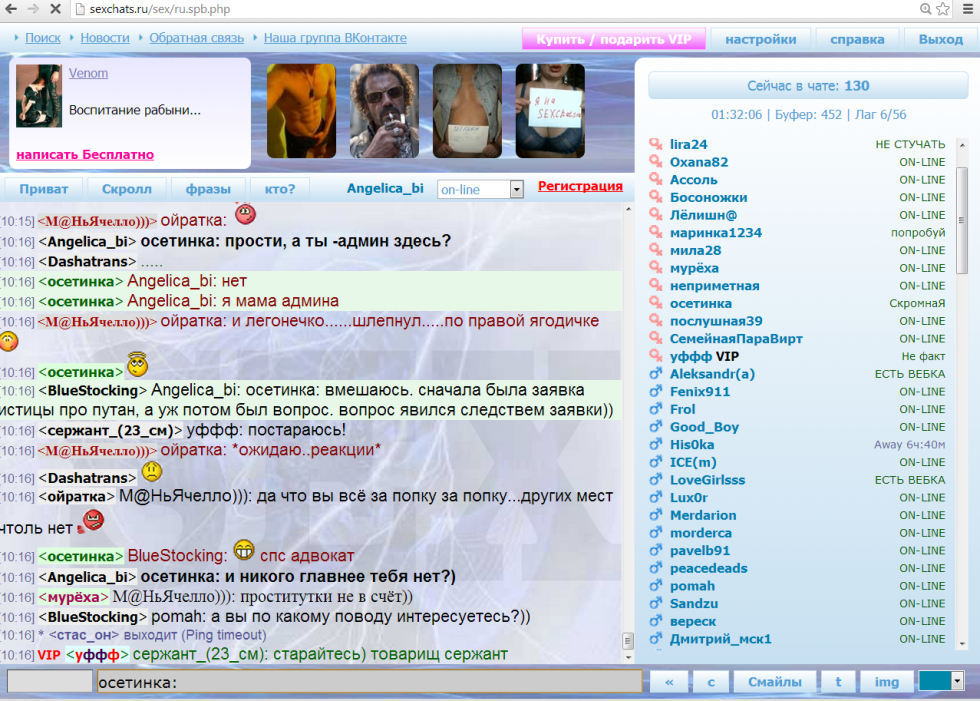Open the Смайлы smiley picker
Viewport: 980px width, 701px height.
coord(774,682)
